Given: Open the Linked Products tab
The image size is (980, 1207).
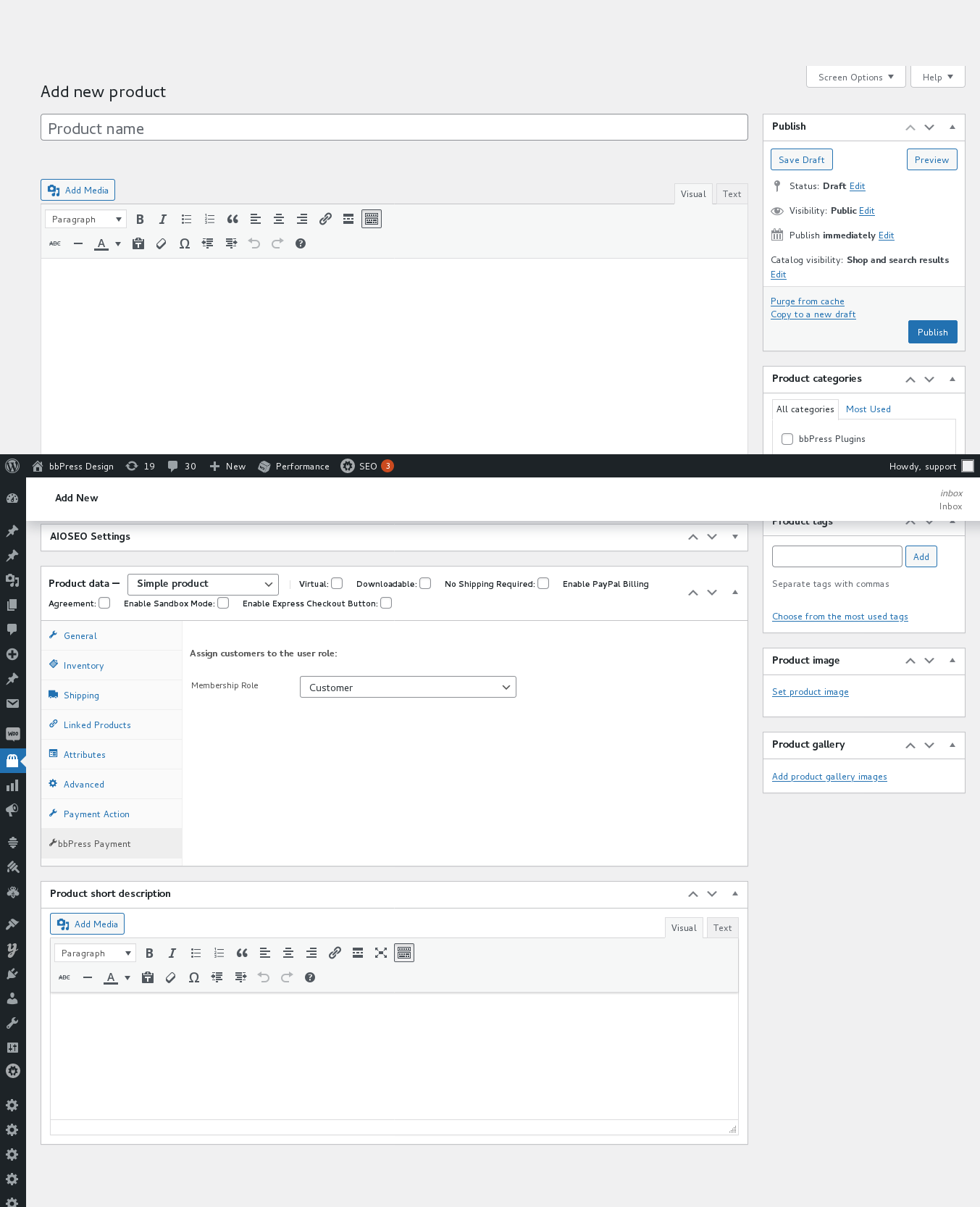Looking at the screenshot, I should [112, 724].
